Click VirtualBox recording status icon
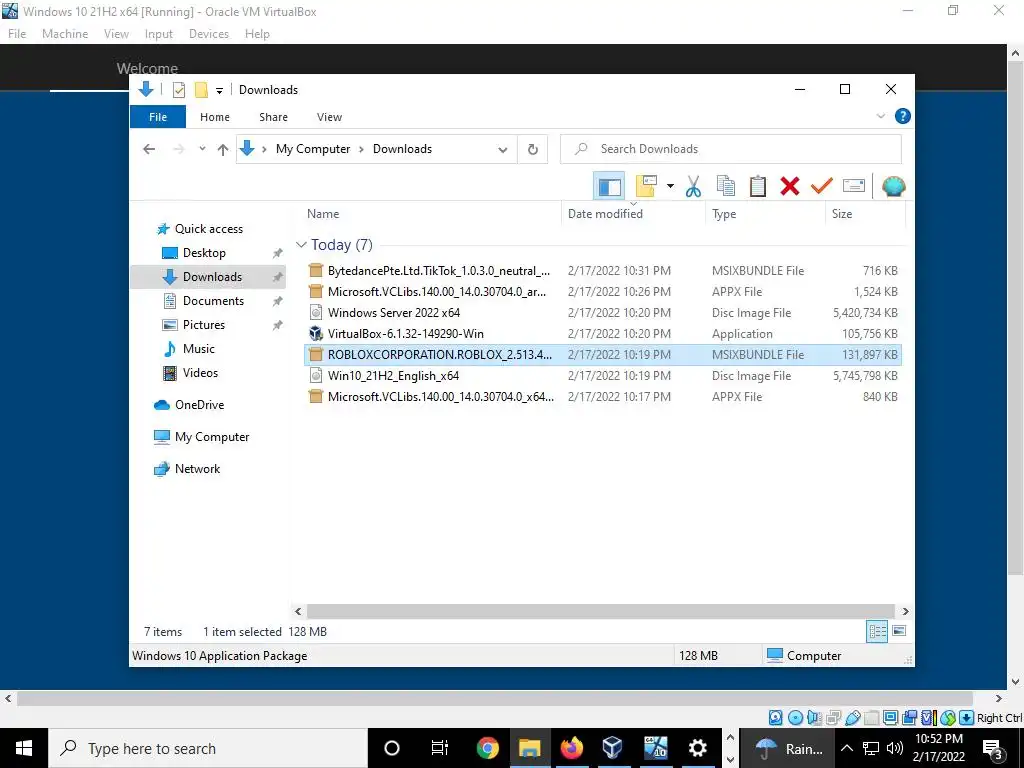Image resolution: width=1024 pixels, height=768 pixels. click(909, 718)
